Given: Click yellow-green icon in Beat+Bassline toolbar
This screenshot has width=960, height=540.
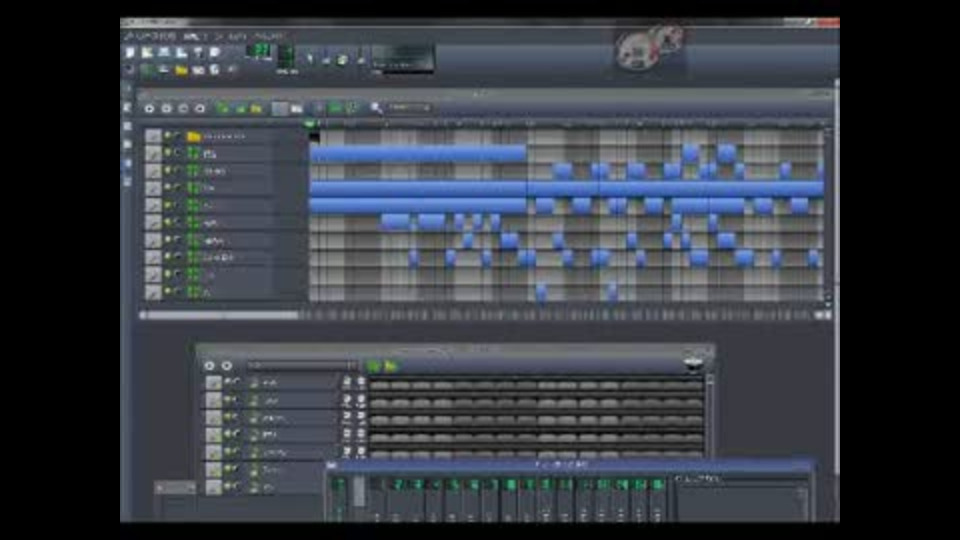Looking at the screenshot, I should [391, 366].
